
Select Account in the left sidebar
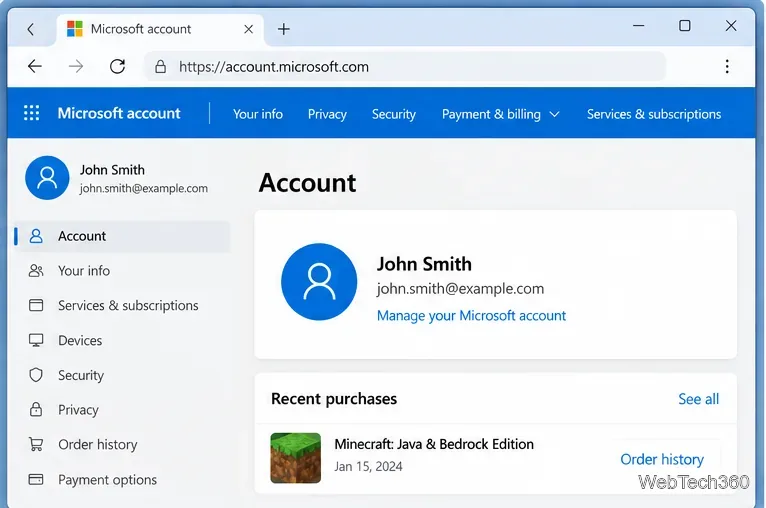point(122,236)
